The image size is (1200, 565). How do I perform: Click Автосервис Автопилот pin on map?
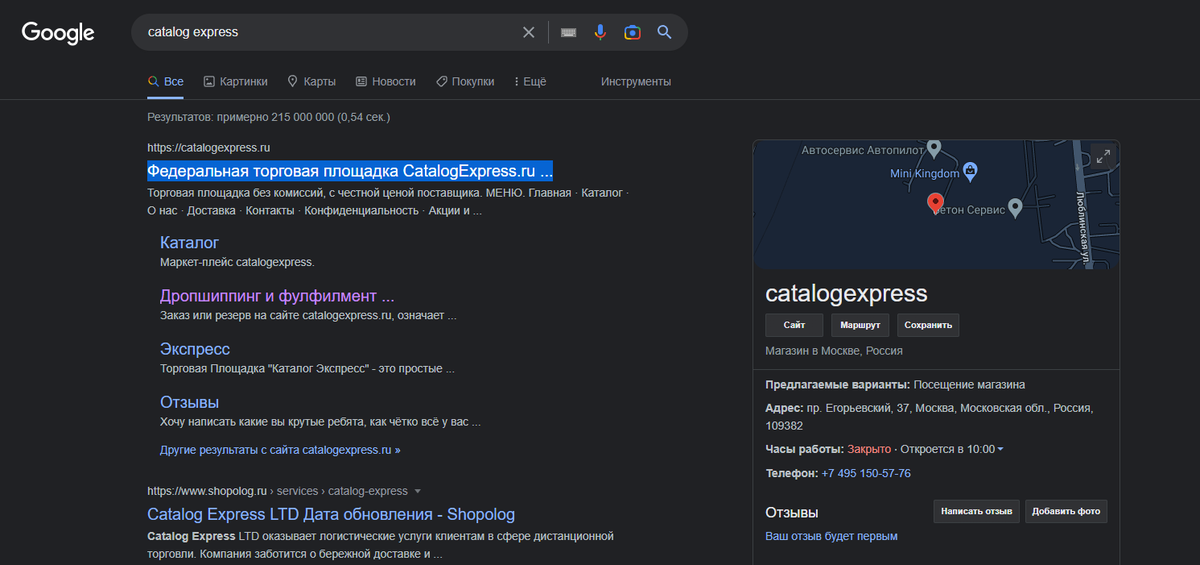tap(934, 149)
